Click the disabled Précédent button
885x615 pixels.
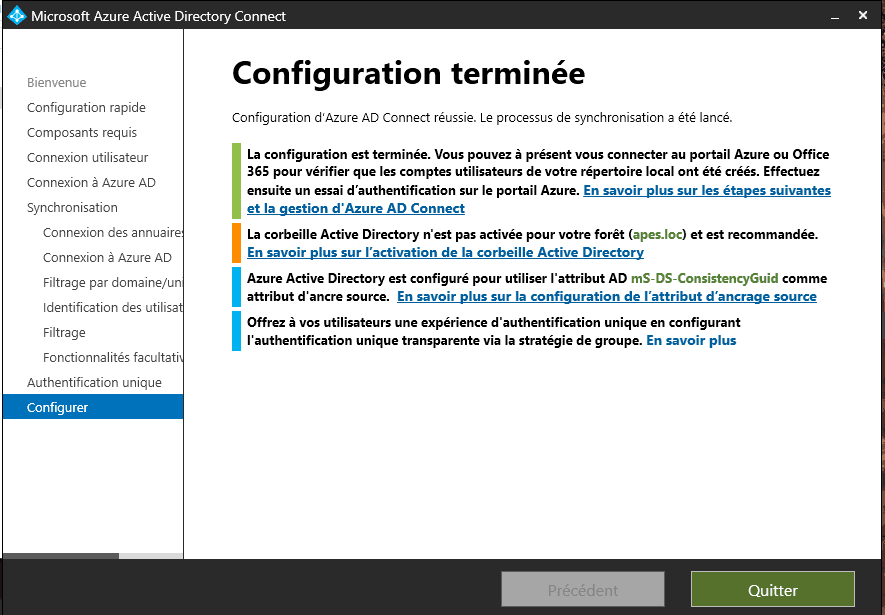point(583,590)
